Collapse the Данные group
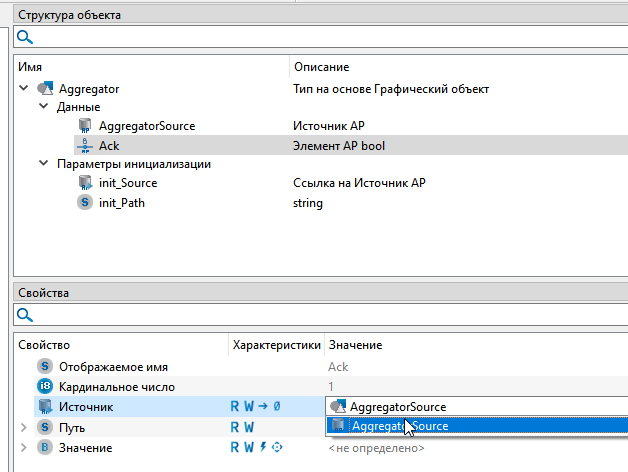The image size is (628, 472). tap(43, 107)
